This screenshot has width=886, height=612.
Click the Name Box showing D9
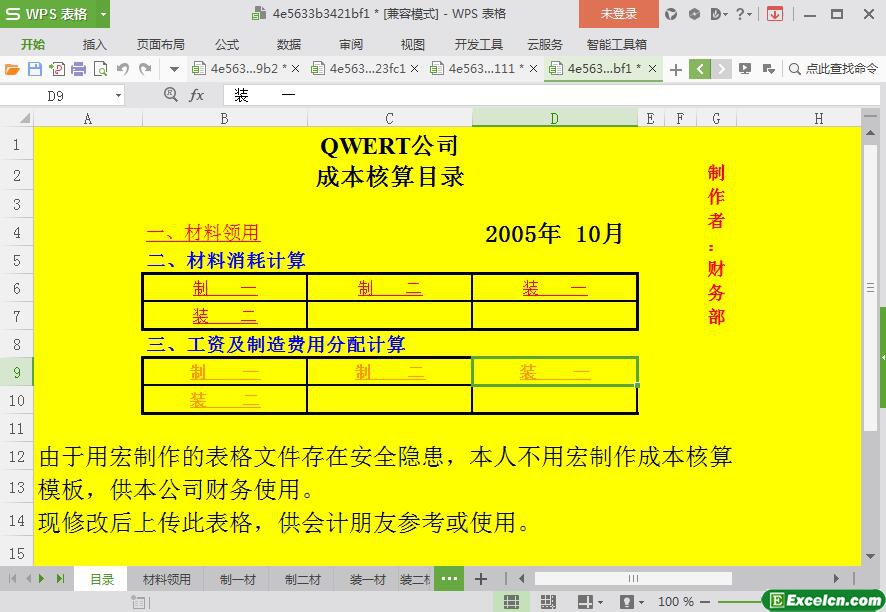55,96
